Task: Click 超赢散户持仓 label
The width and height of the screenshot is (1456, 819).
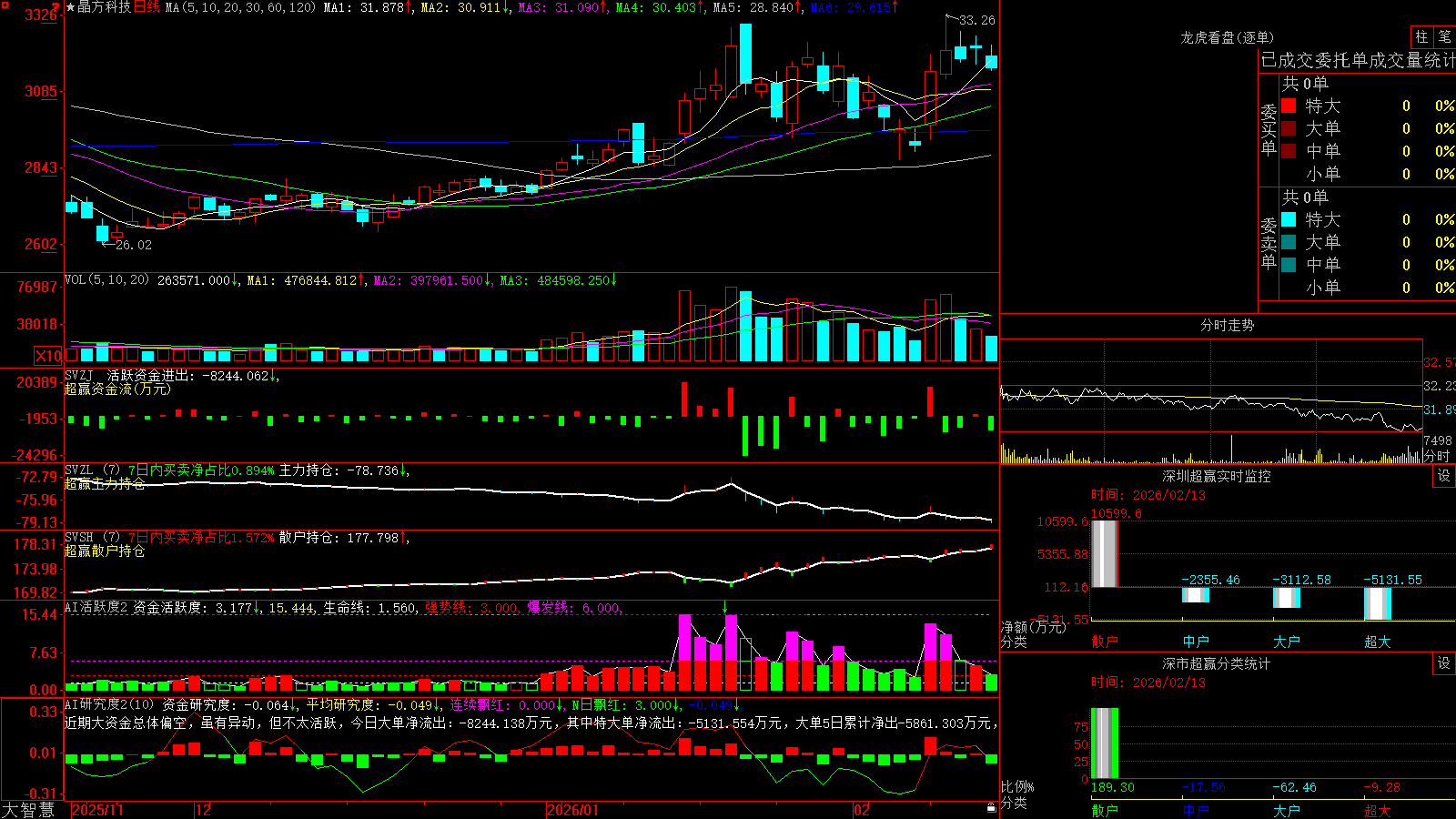Action: click(x=105, y=551)
